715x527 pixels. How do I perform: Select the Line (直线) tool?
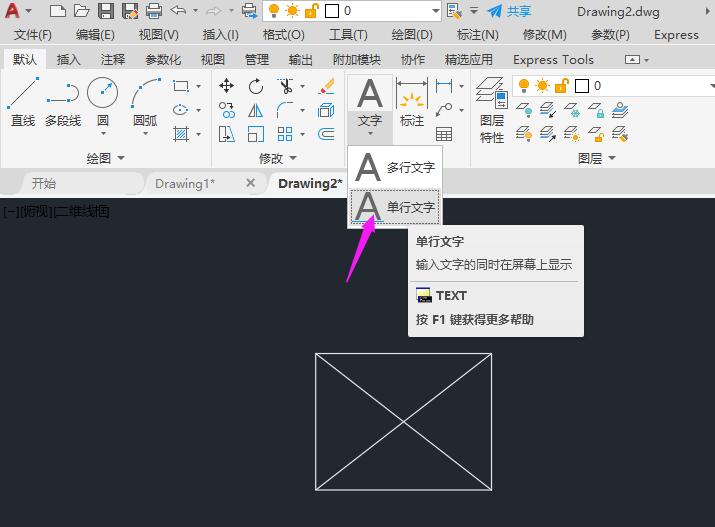click(x=23, y=103)
